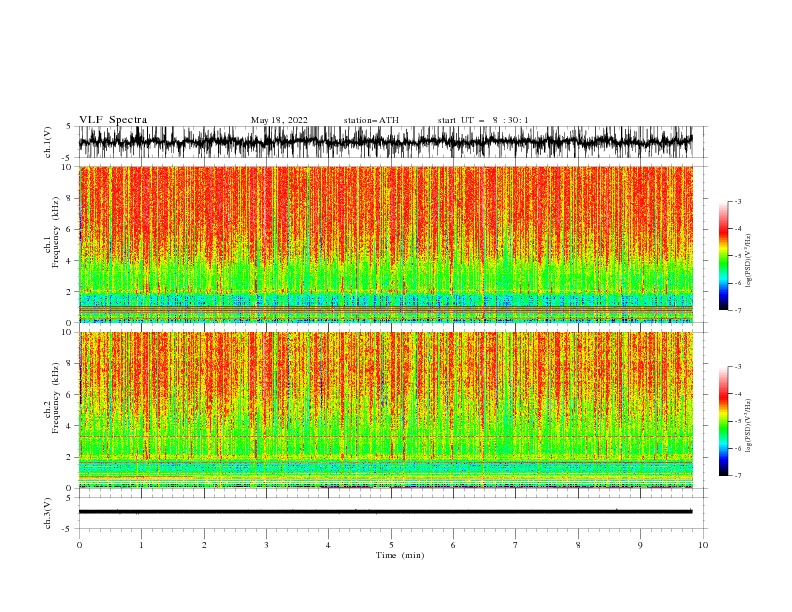
Task: Click the "-7" label on ch.2 color bar
Action: tap(737, 475)
